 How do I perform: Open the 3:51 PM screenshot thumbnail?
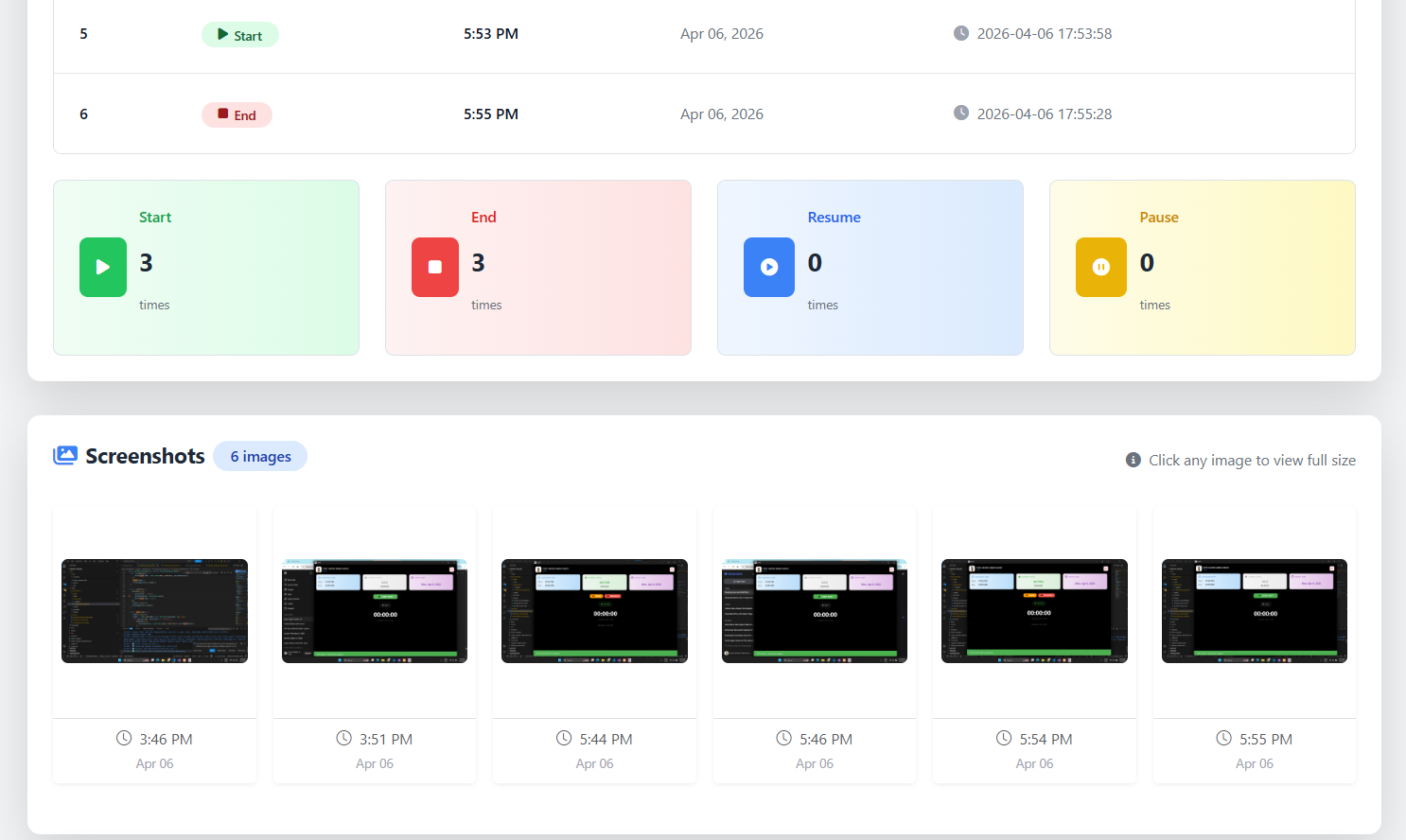[375, 611]
